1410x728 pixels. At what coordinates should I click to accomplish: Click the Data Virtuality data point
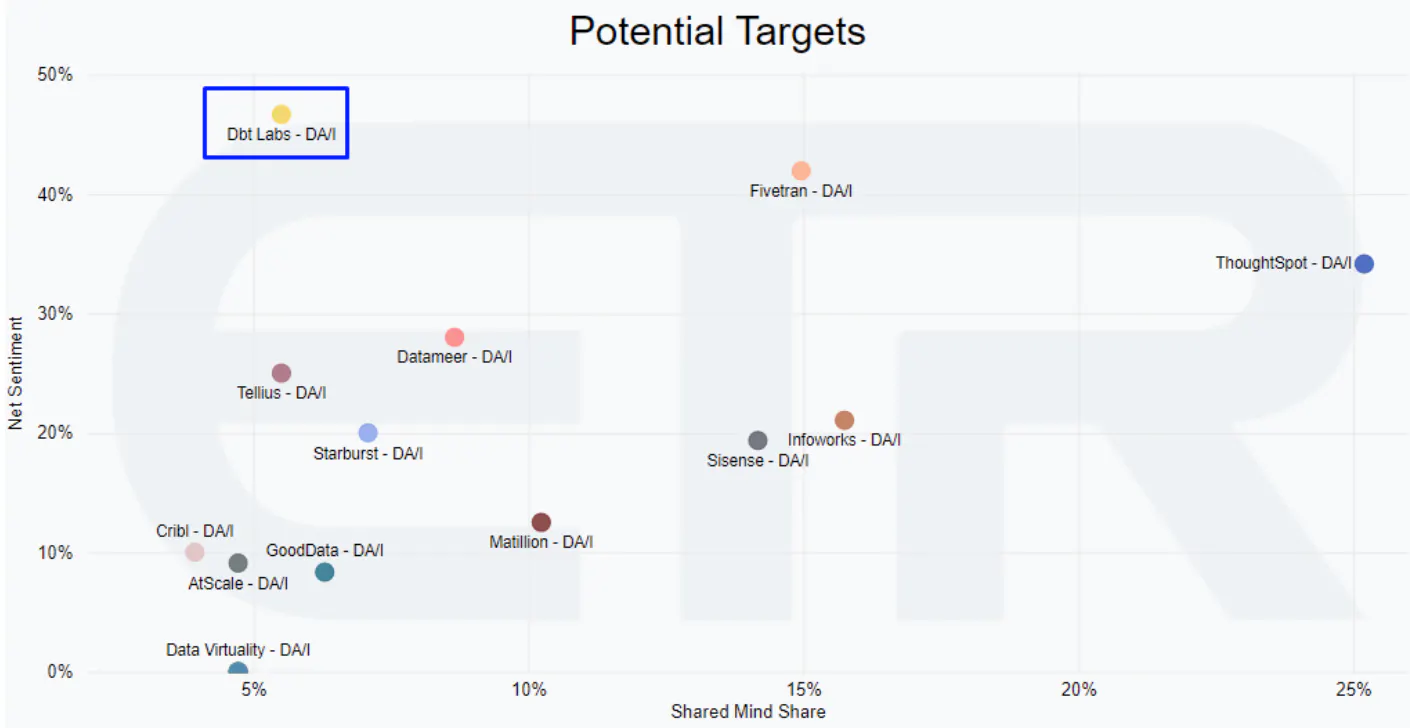click(x=238, y=671)
